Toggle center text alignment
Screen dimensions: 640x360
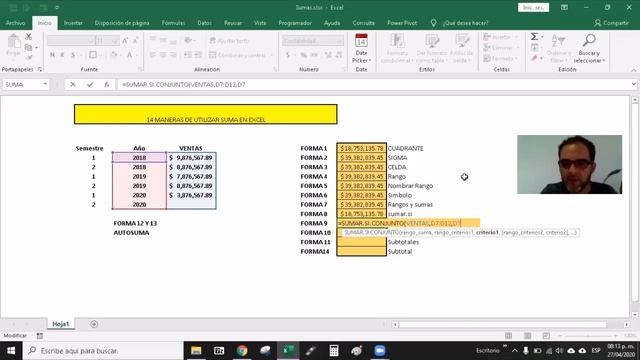[x=163, y=55]
